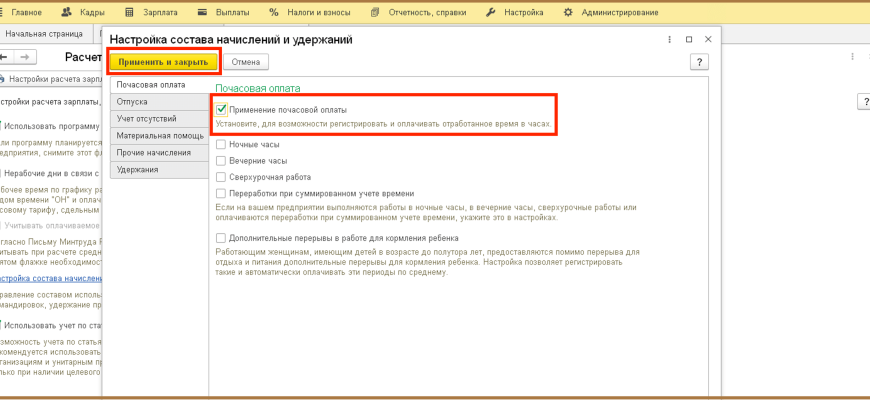Switch to the Удержания section tab
This screenshot has width=870, height=400.
coord(136,169)
